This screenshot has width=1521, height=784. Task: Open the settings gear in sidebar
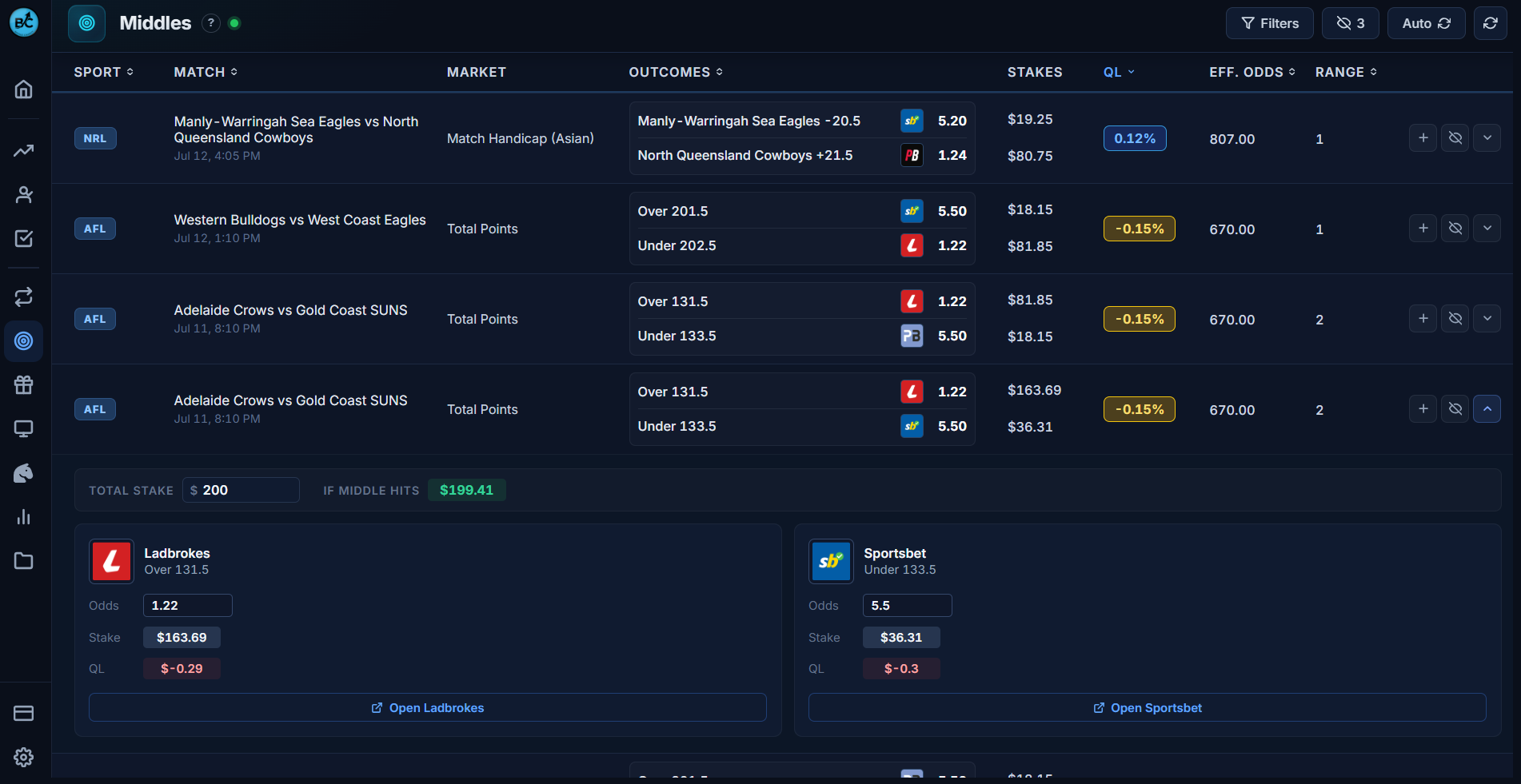point(24,757)
